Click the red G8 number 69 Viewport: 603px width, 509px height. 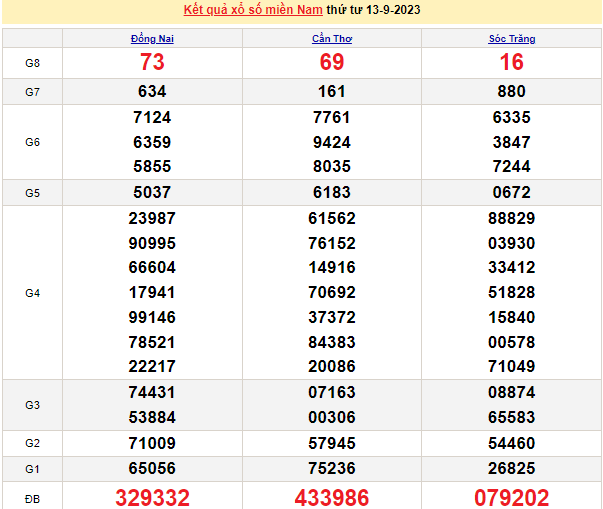coord(332,62)
